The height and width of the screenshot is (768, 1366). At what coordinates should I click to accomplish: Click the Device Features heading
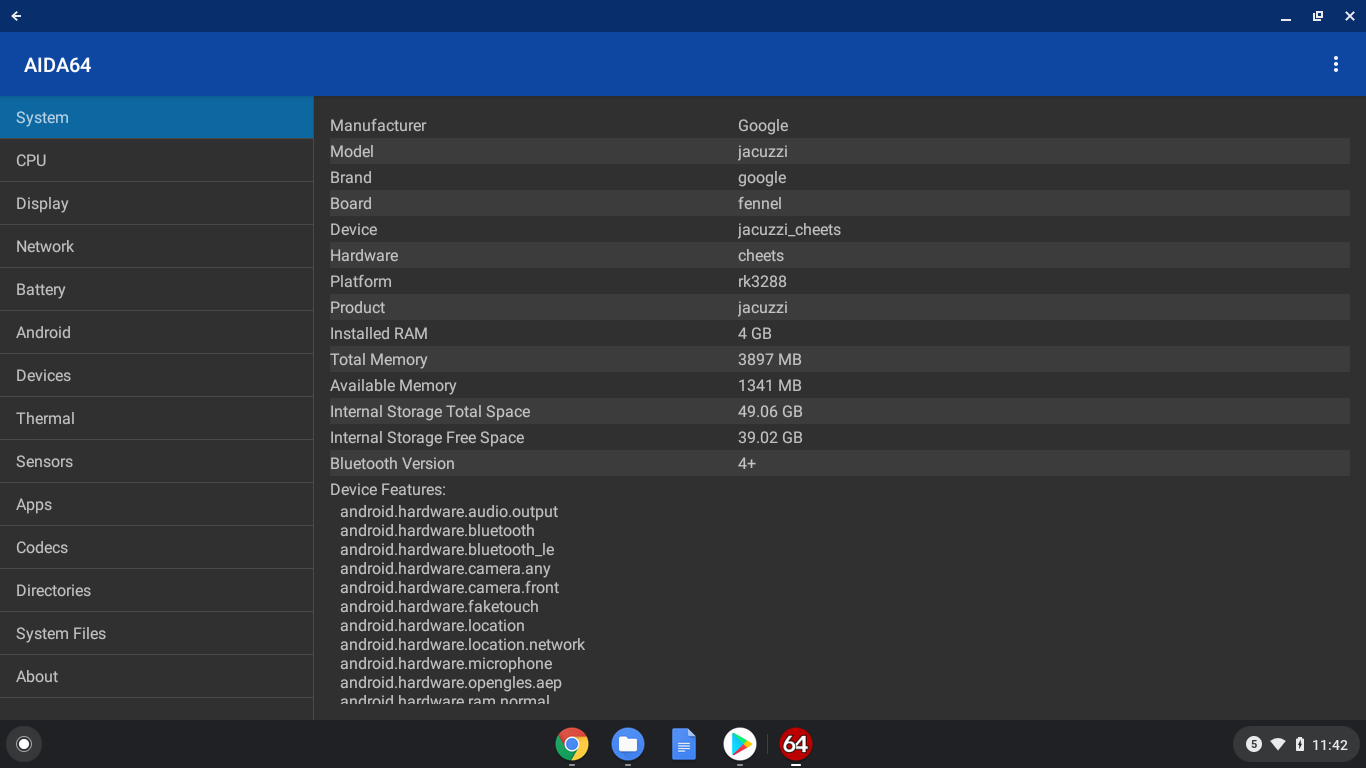[x=388, y=489]
